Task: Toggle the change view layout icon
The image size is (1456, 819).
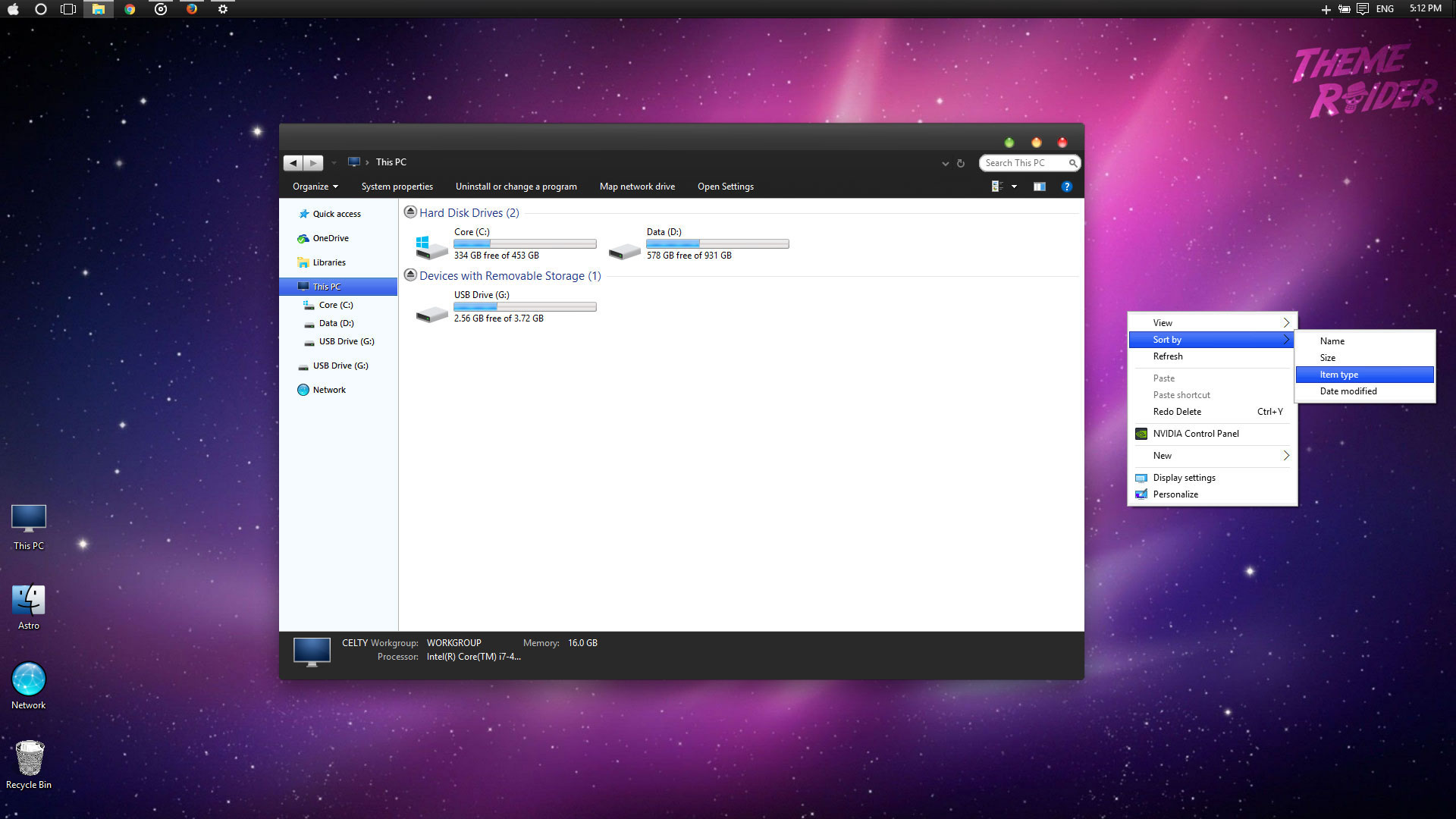Action: point(998,186)
